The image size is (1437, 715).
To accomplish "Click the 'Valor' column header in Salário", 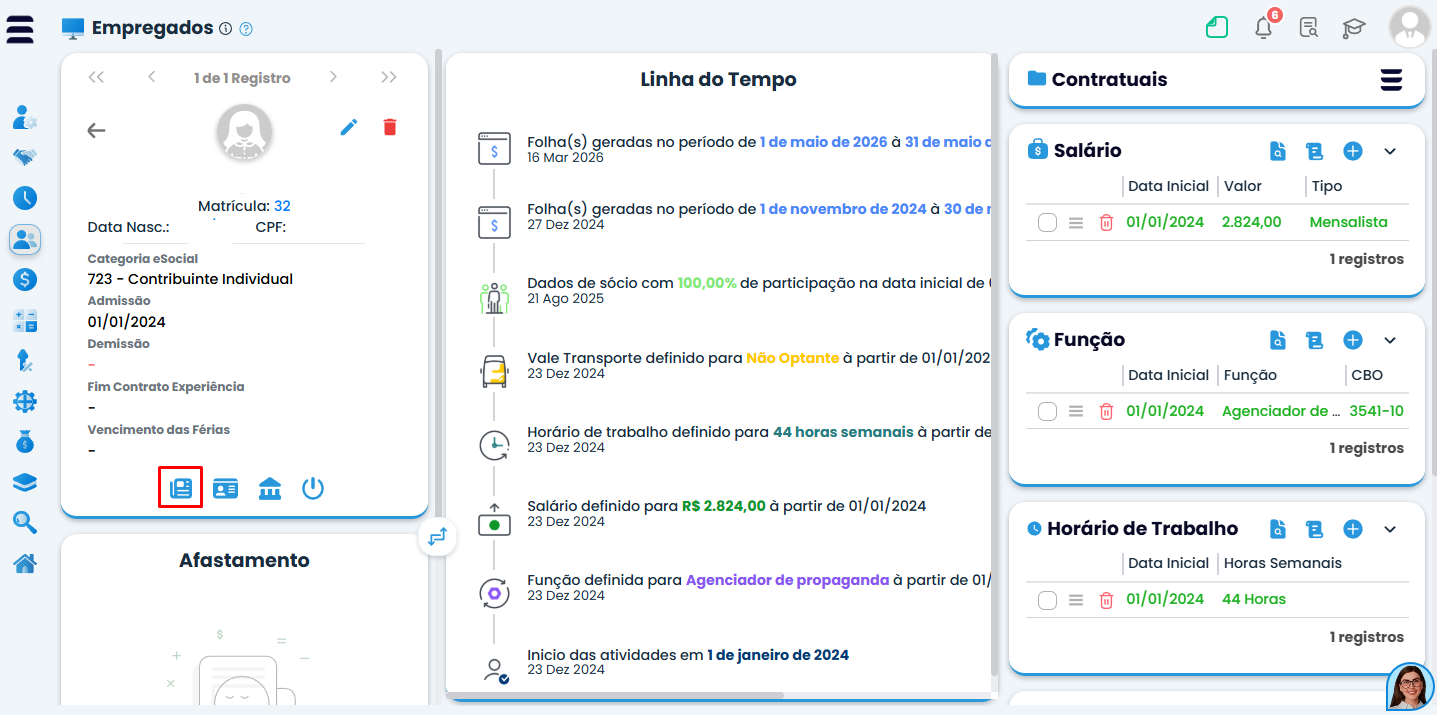I will (1242, 186).
